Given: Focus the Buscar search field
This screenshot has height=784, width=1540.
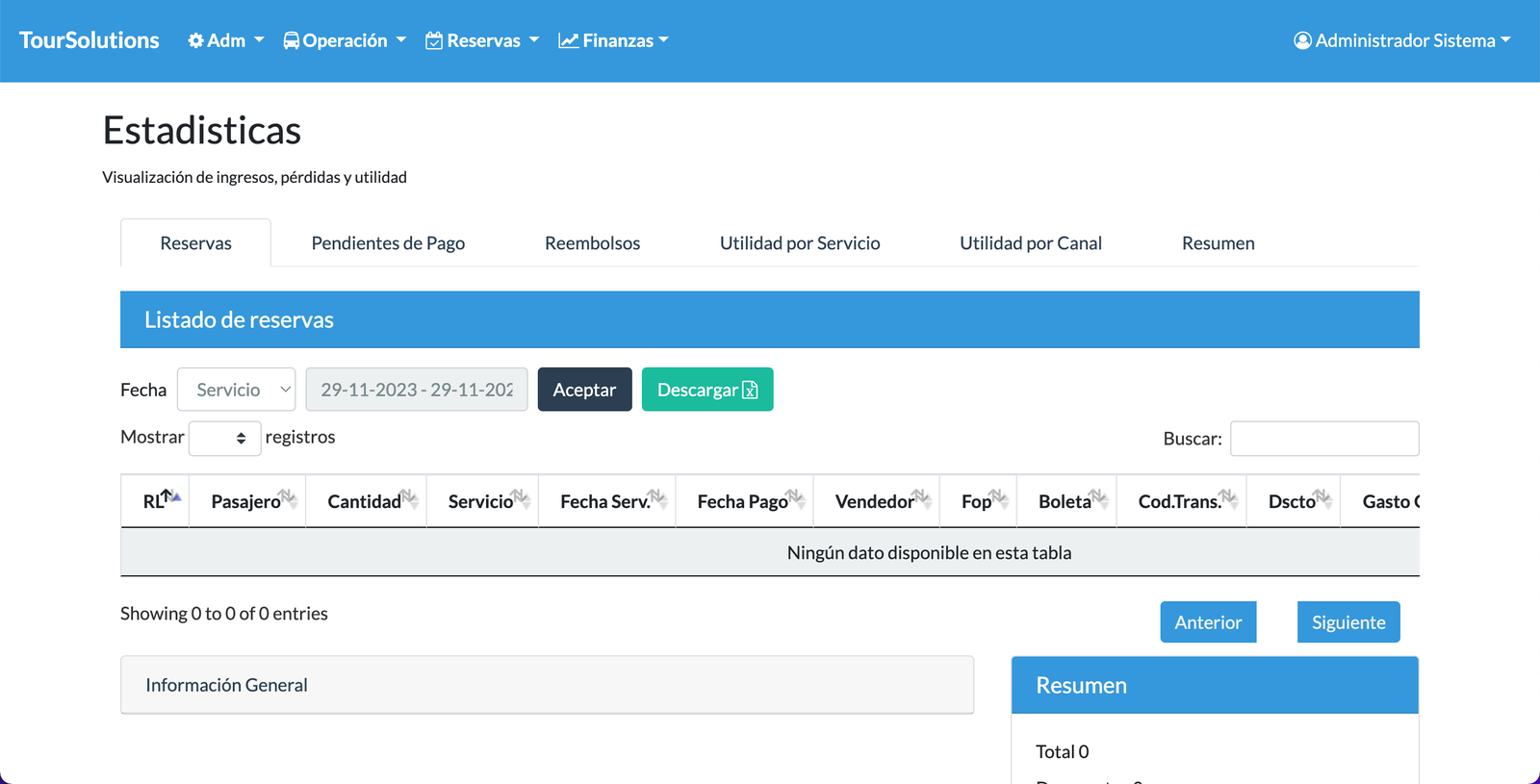Looking at the screenshot, I should coord(1323,439).
